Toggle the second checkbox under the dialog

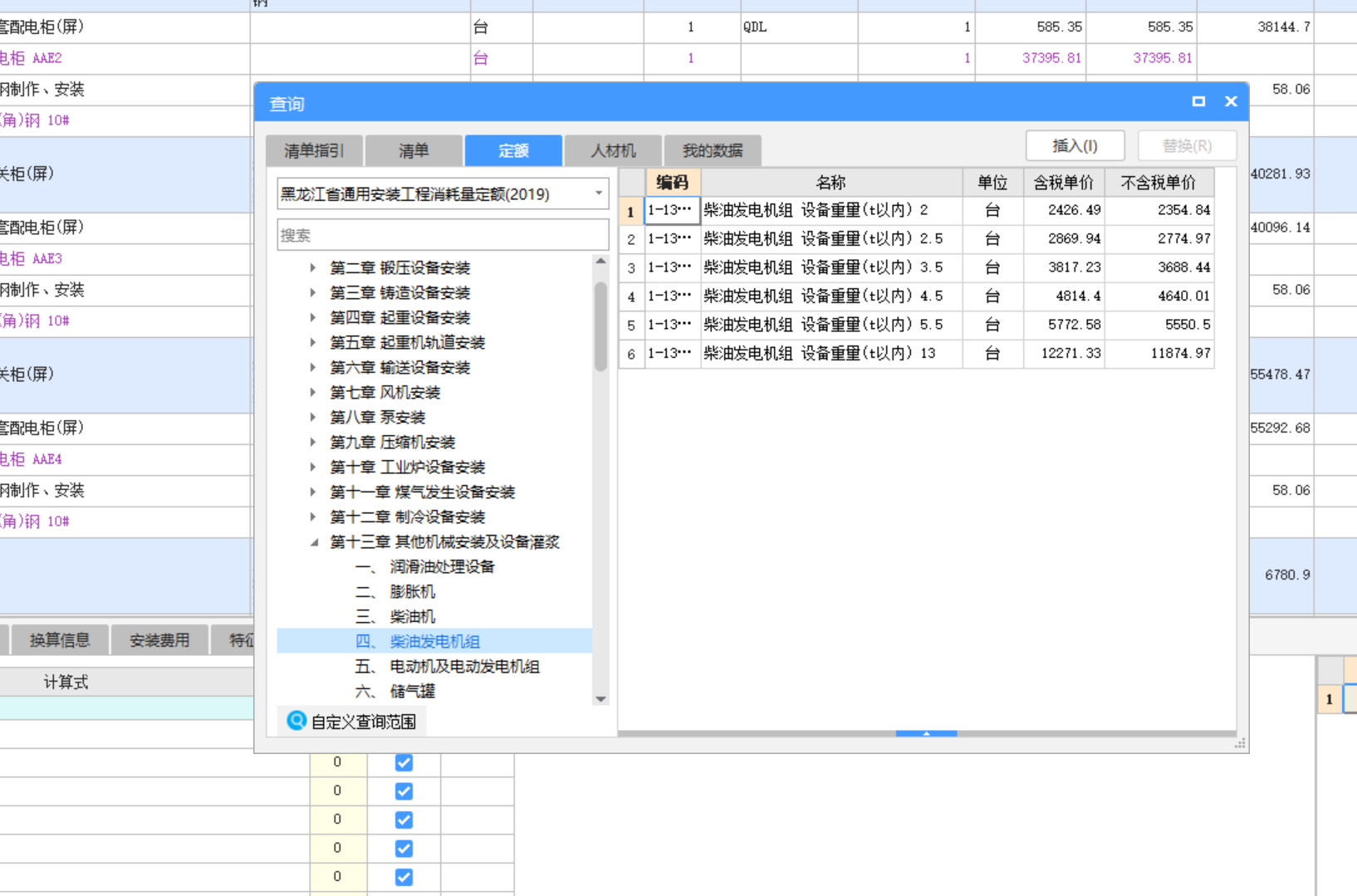[404, 791]
